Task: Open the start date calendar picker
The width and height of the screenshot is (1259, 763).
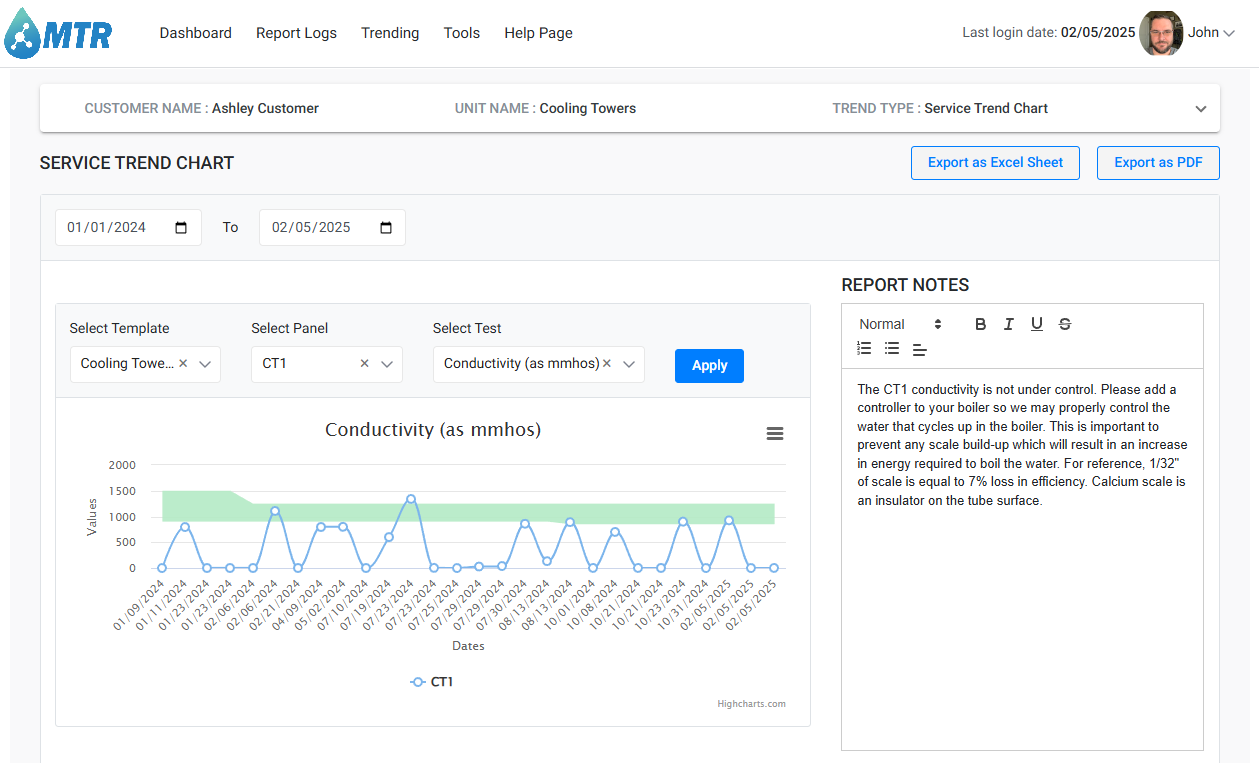Action: [x=181, y=227]
